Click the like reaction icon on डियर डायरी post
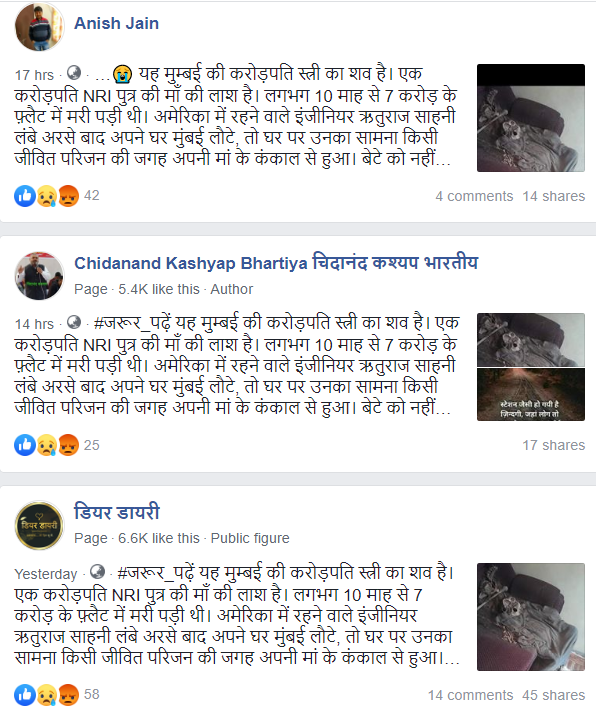596x718 pixels. pos(25,695)
